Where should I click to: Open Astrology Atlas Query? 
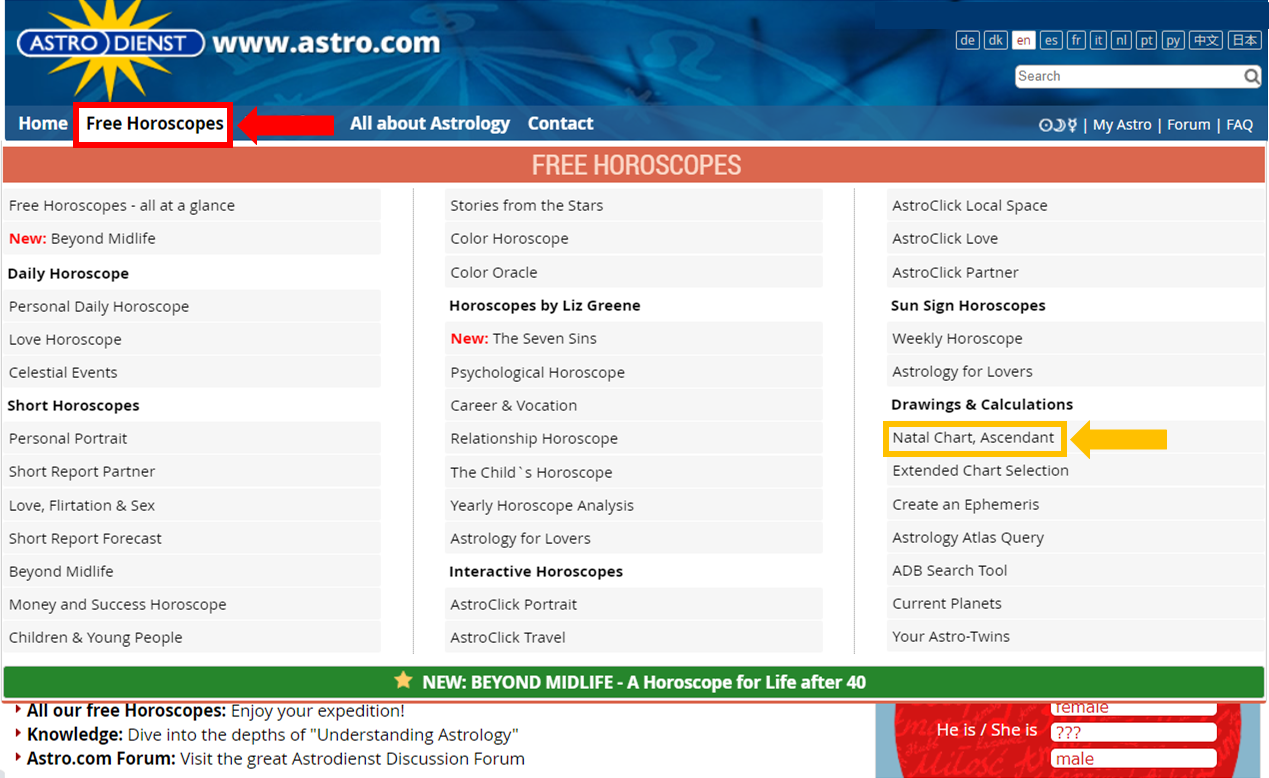pos(1076,537)
